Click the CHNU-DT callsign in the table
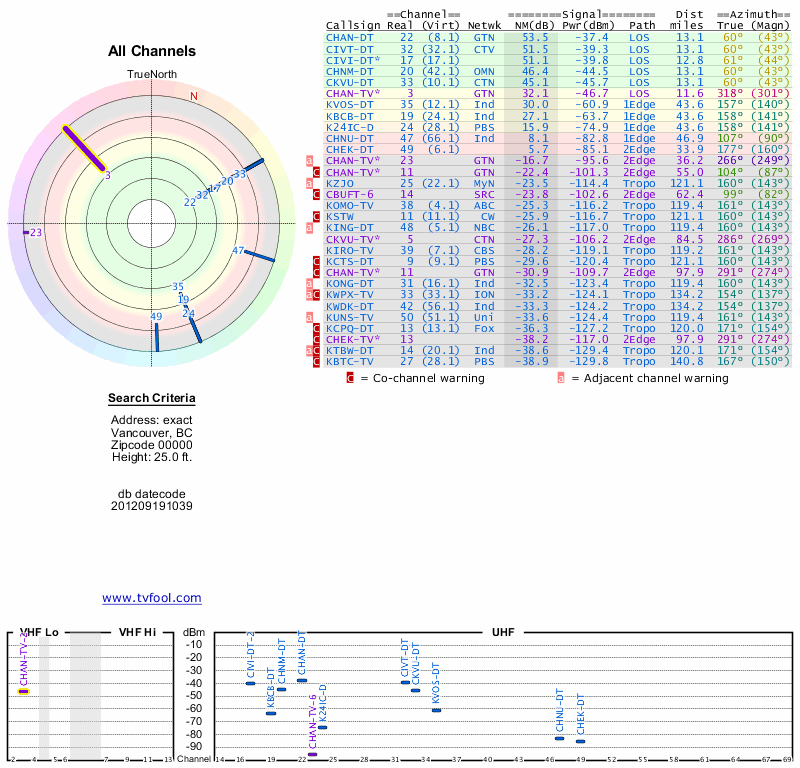800x768 pixels. [x=350, y=138]
